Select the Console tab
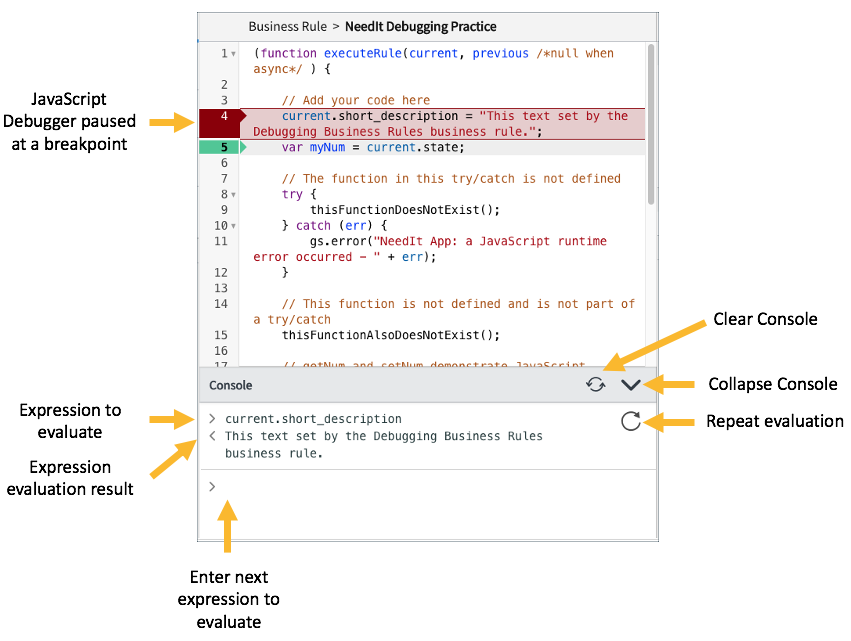Screen dimensions: 851x641 230,385
